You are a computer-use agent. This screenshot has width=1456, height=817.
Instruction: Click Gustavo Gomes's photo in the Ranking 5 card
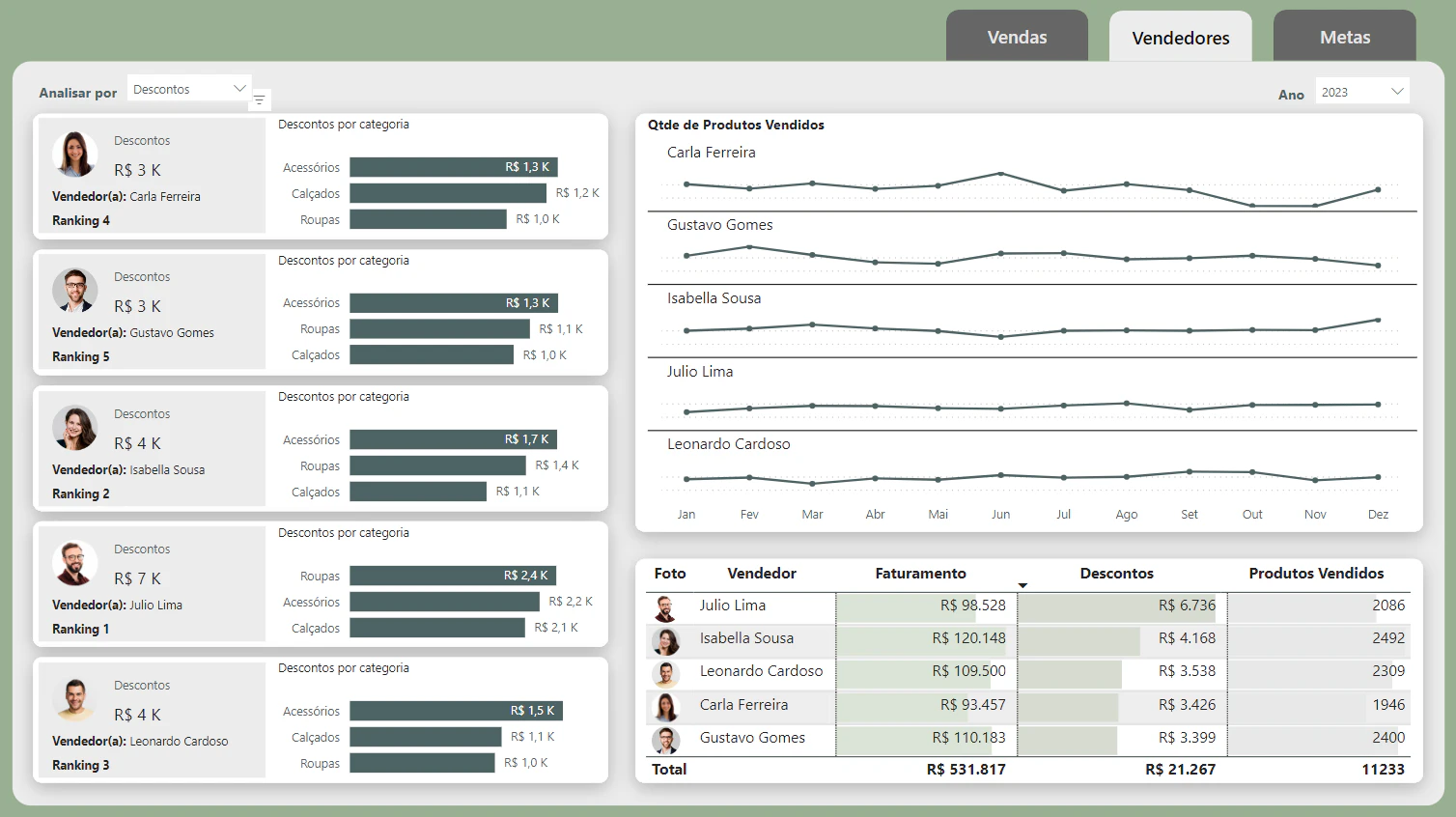coord(74,291)
